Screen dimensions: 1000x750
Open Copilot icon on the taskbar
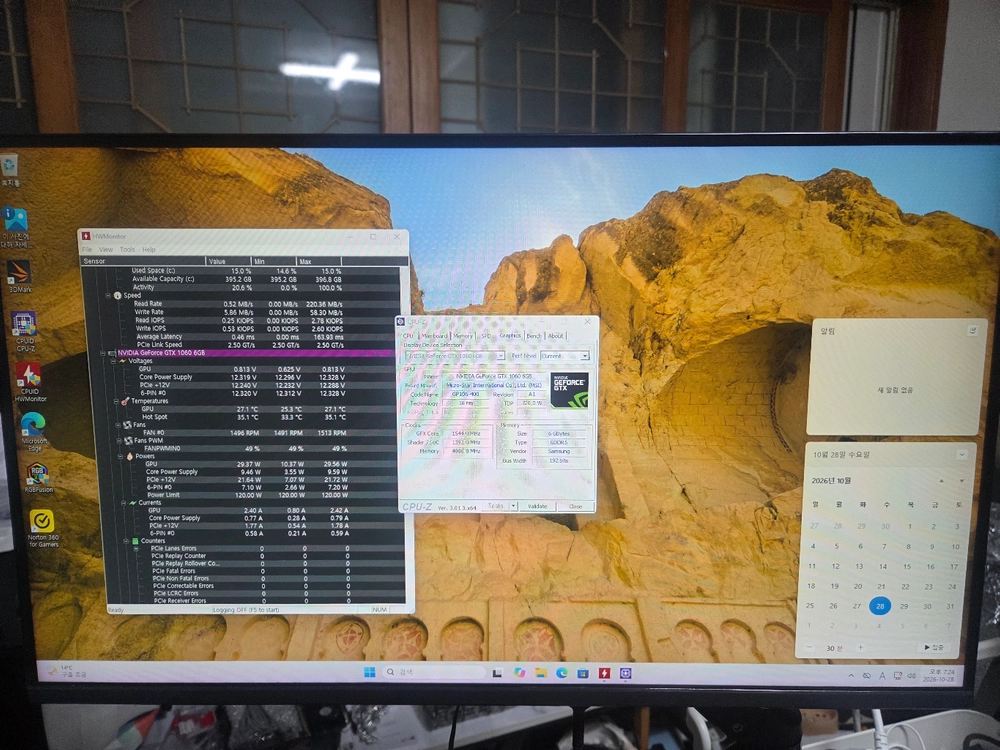point(519,673)
